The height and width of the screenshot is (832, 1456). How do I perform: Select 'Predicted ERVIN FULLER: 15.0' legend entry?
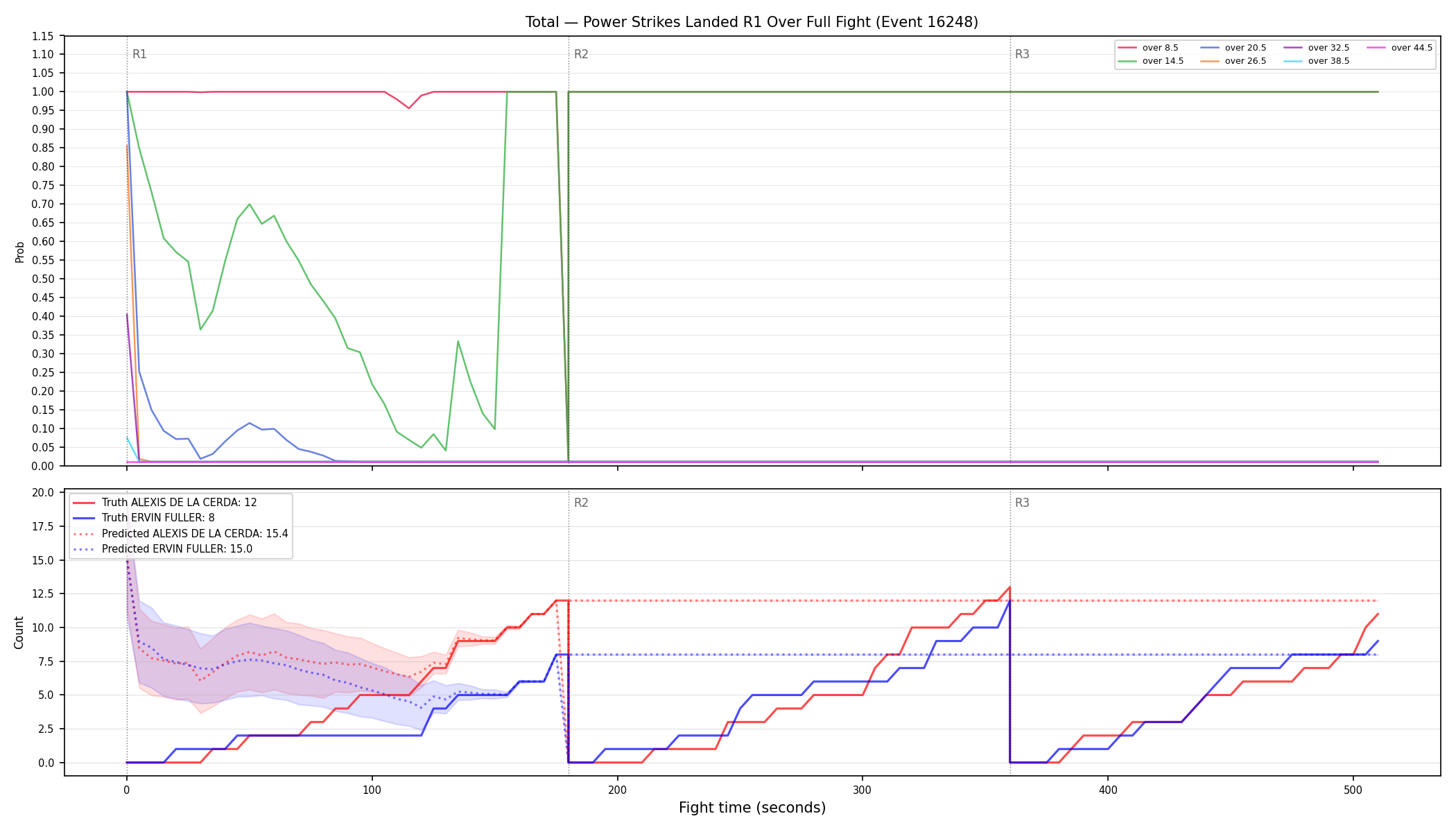[x=163, y=549]
